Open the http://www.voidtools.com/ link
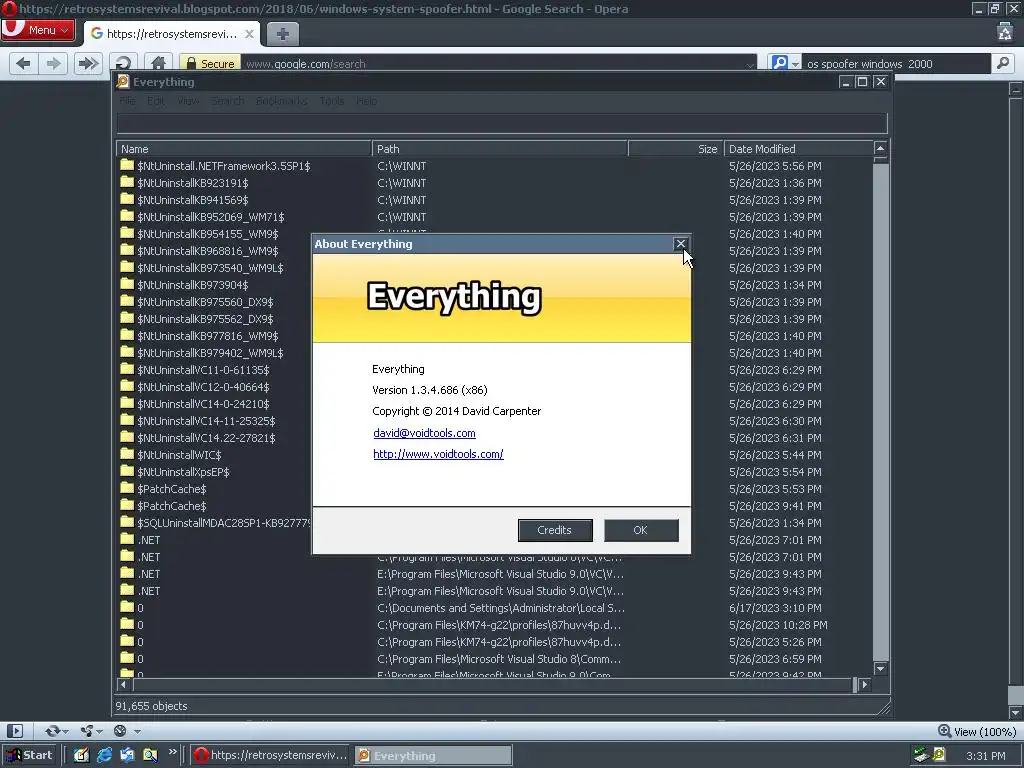Image resolution: width=1024 pixels, height=768 pixels. (x=438, y=454)
